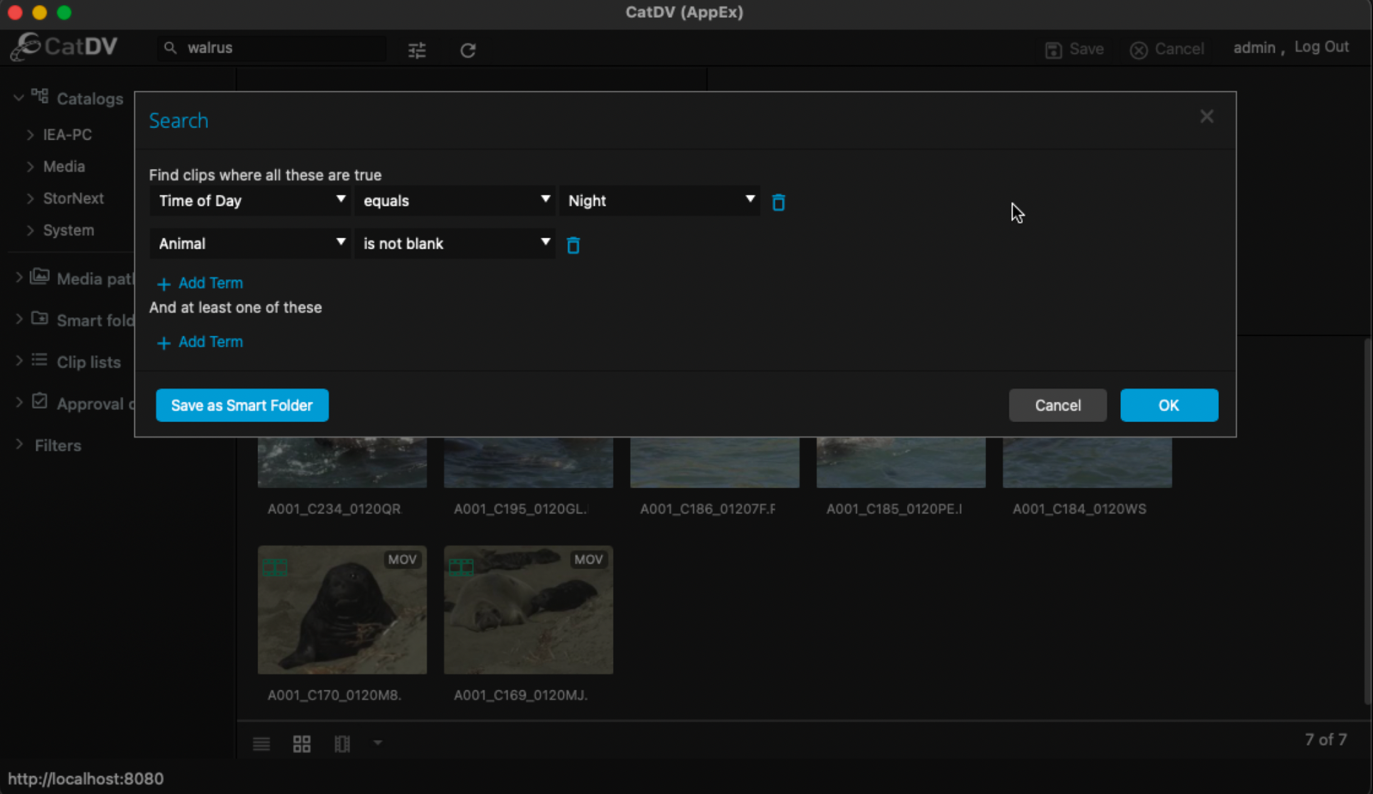Select clip thumbnail A001_C170_0120M8
The image size is (1373, 794).
tap(342, 610)
